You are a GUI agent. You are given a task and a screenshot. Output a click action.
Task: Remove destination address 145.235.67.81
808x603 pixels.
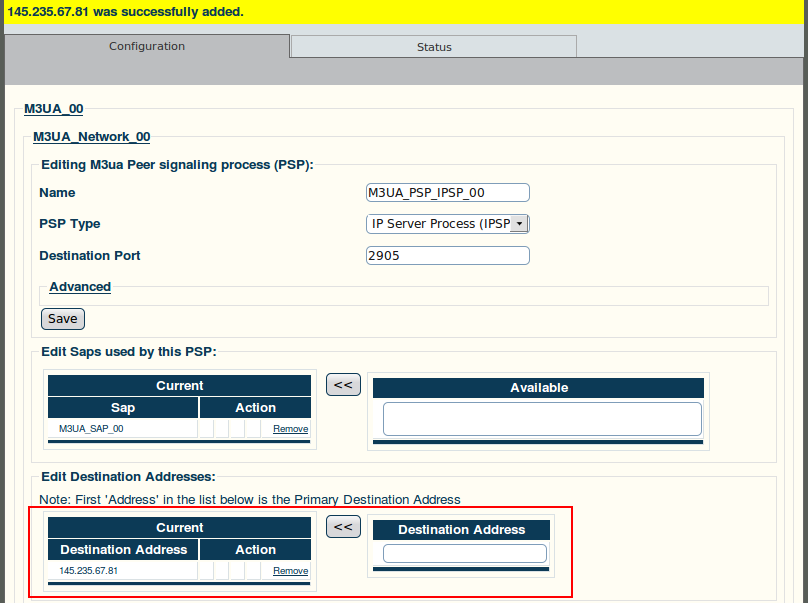click(291, 571)
